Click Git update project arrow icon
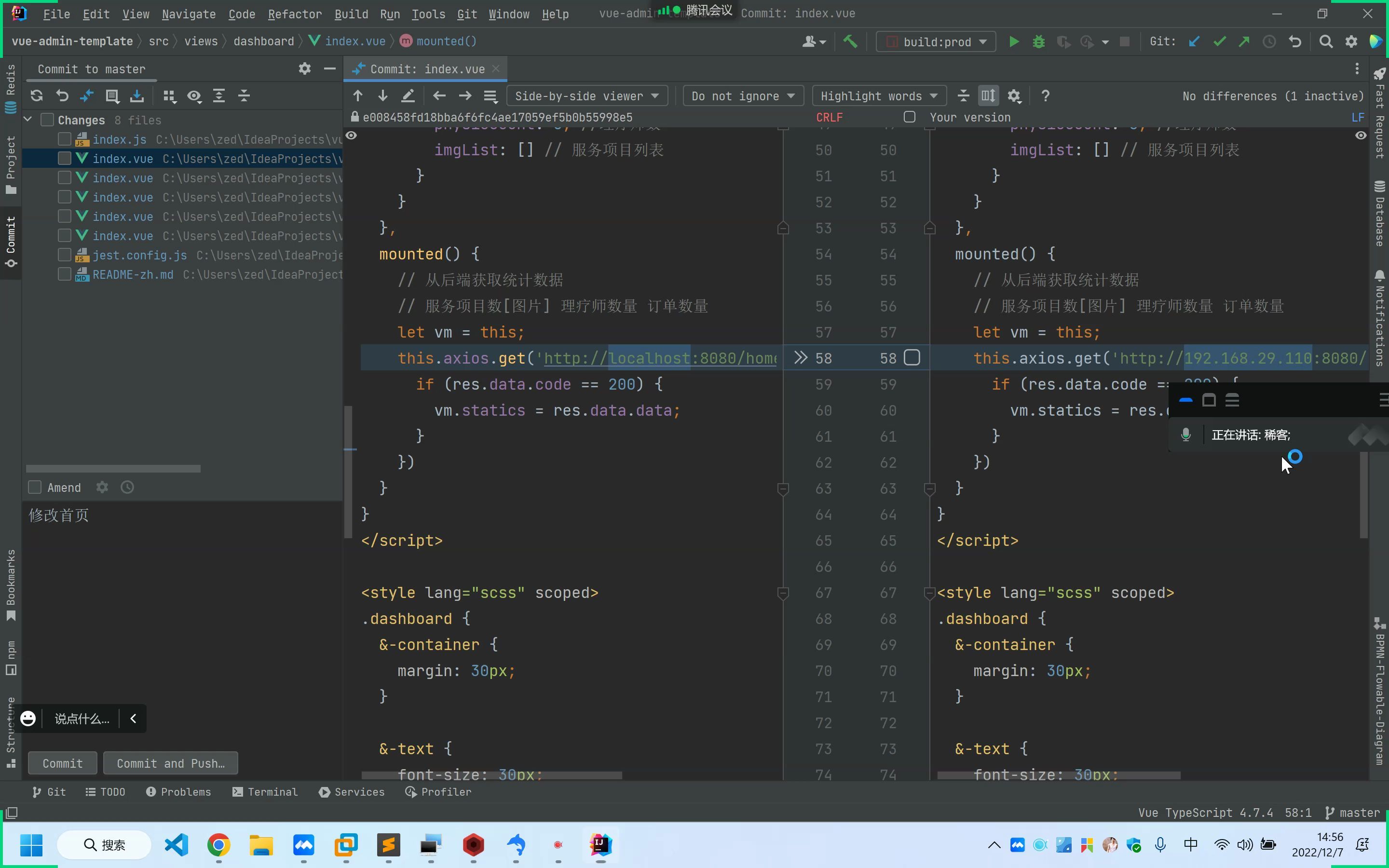 tap(1195, 41)
